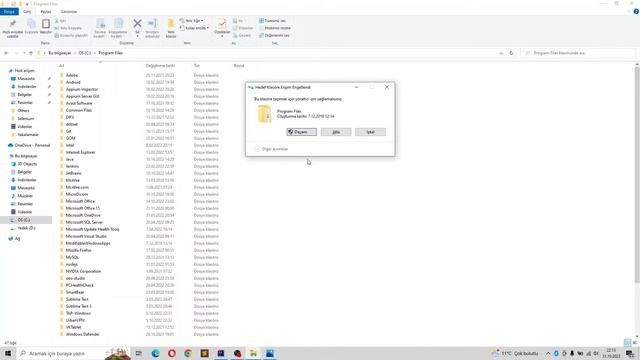Select the Git folder row
Viewport: 640px width, 360px height.
(x=139, y=131)
